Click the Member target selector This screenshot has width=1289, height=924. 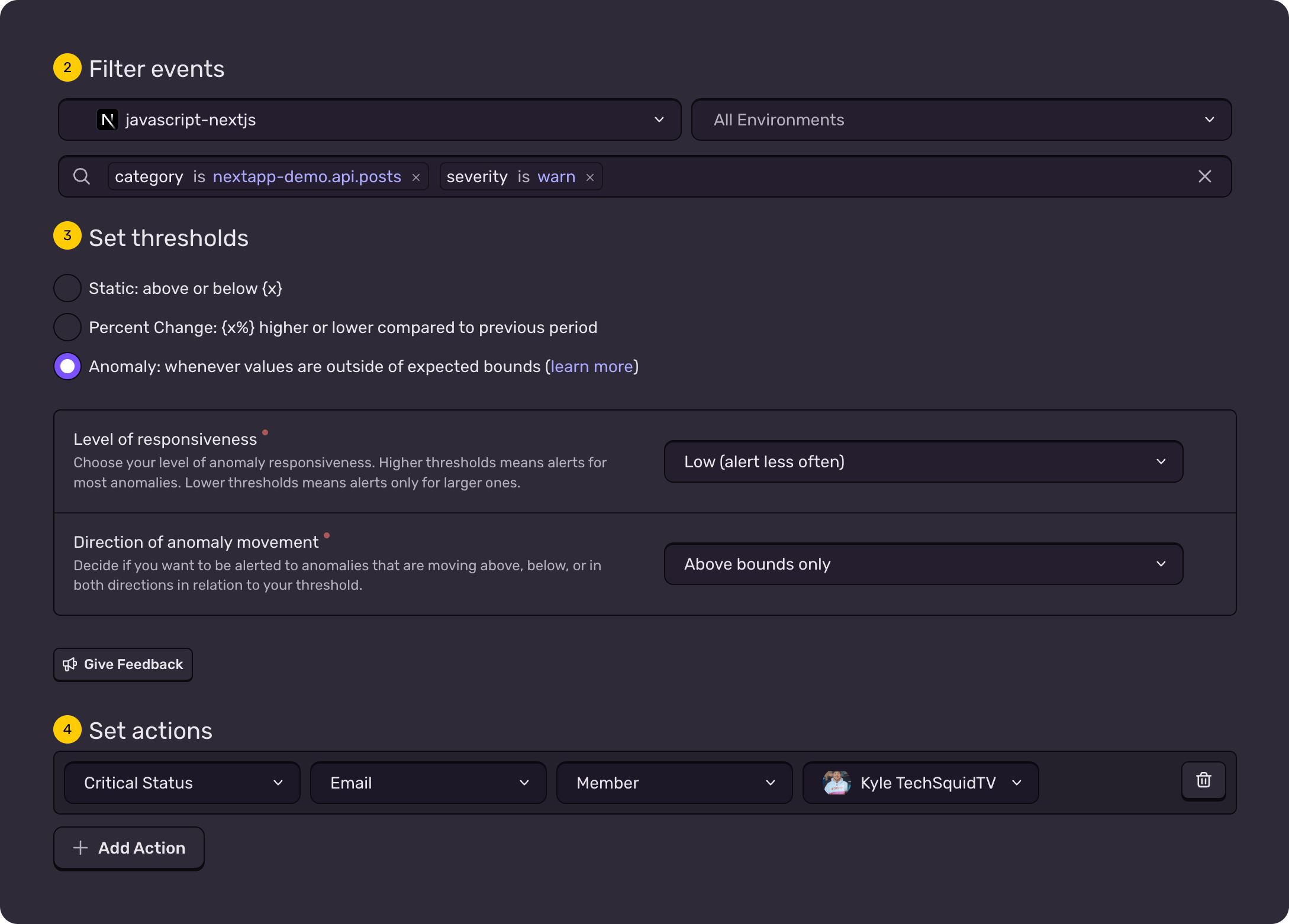tap(673, 782)
